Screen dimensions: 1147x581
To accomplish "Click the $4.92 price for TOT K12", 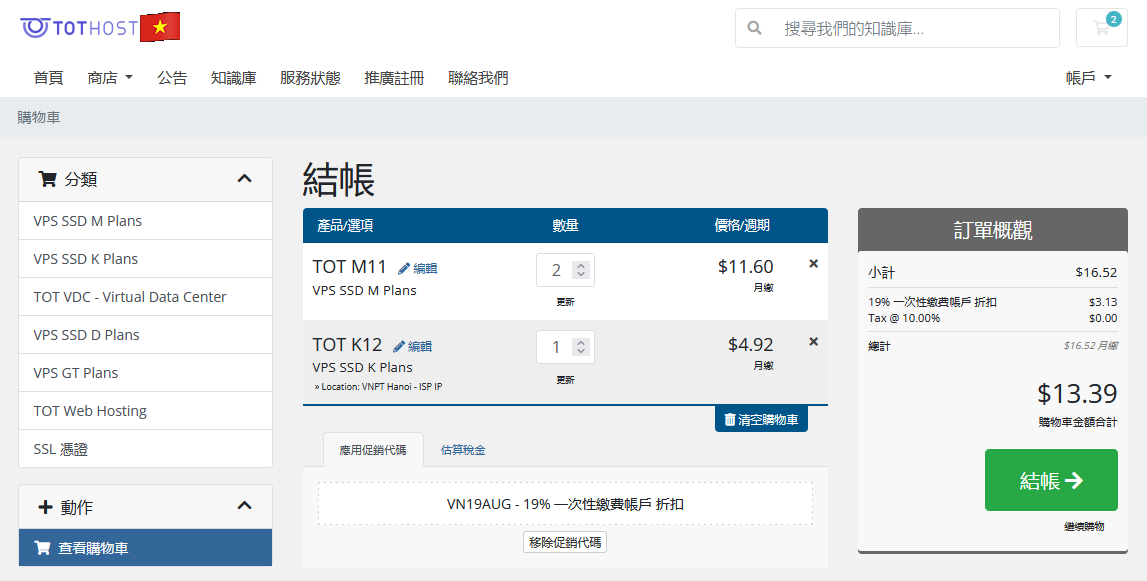I will pyautogui.click(x=751, y=344).
